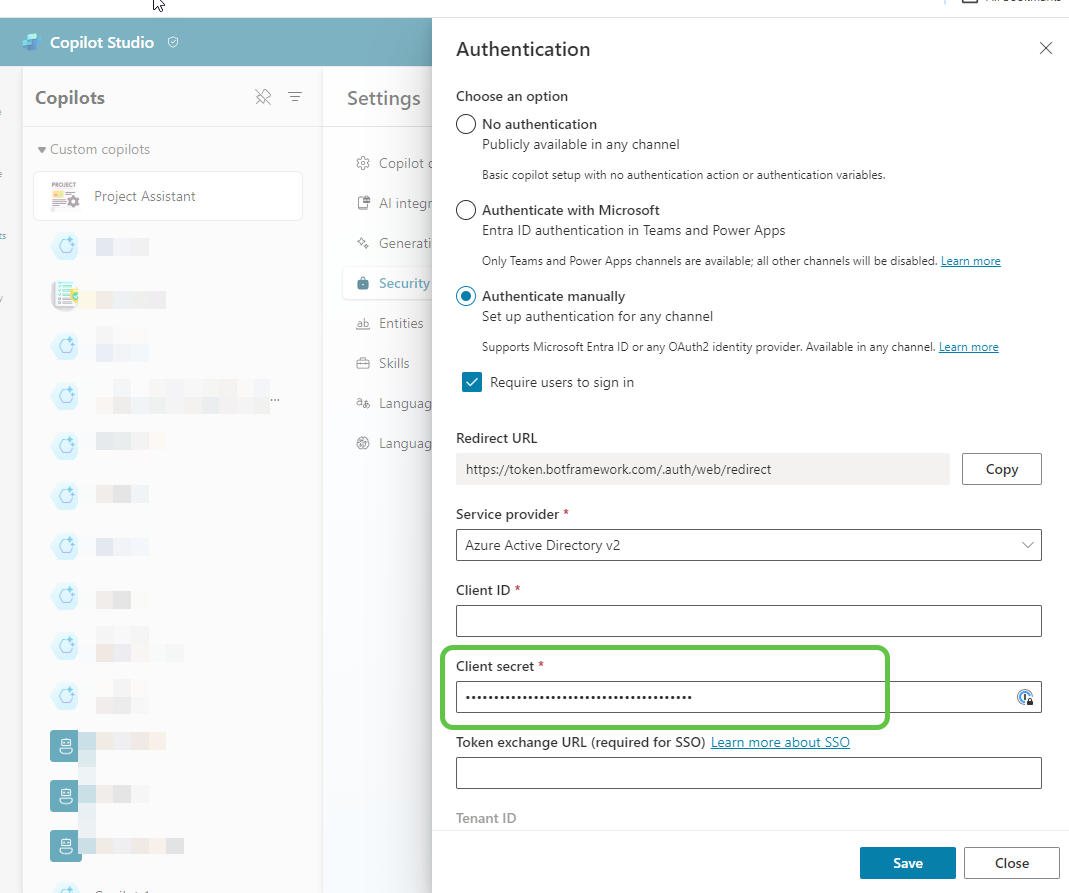Image resolution: width=1069 pixels, height=893 pixels.
Task: Open the Languages settings section
Action: pos(404,402)
